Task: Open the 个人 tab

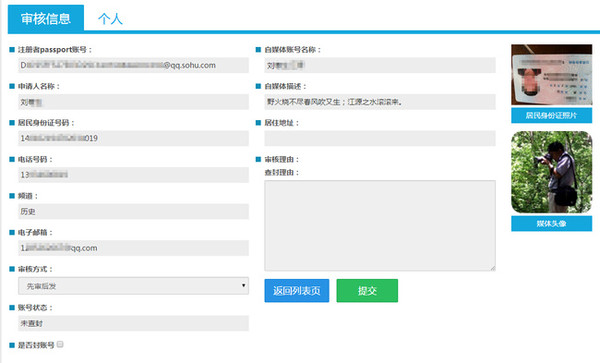Action: pyautogui.click(x=110, y=19)
